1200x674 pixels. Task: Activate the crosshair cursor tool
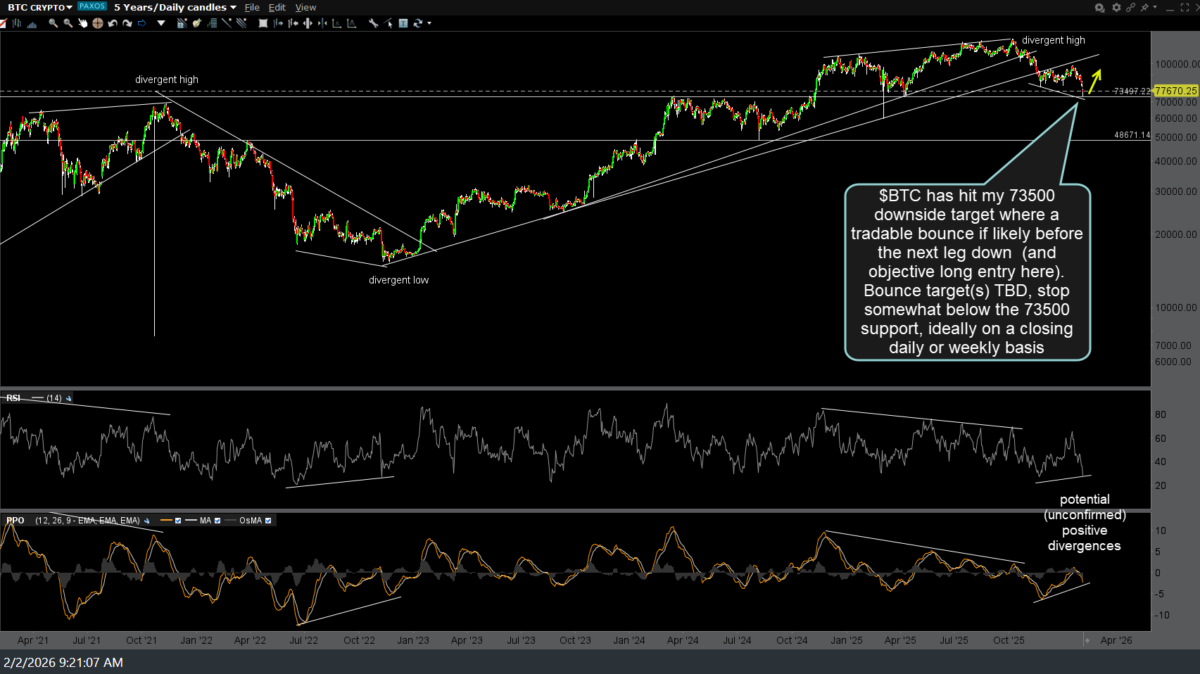tap(97, 24)
